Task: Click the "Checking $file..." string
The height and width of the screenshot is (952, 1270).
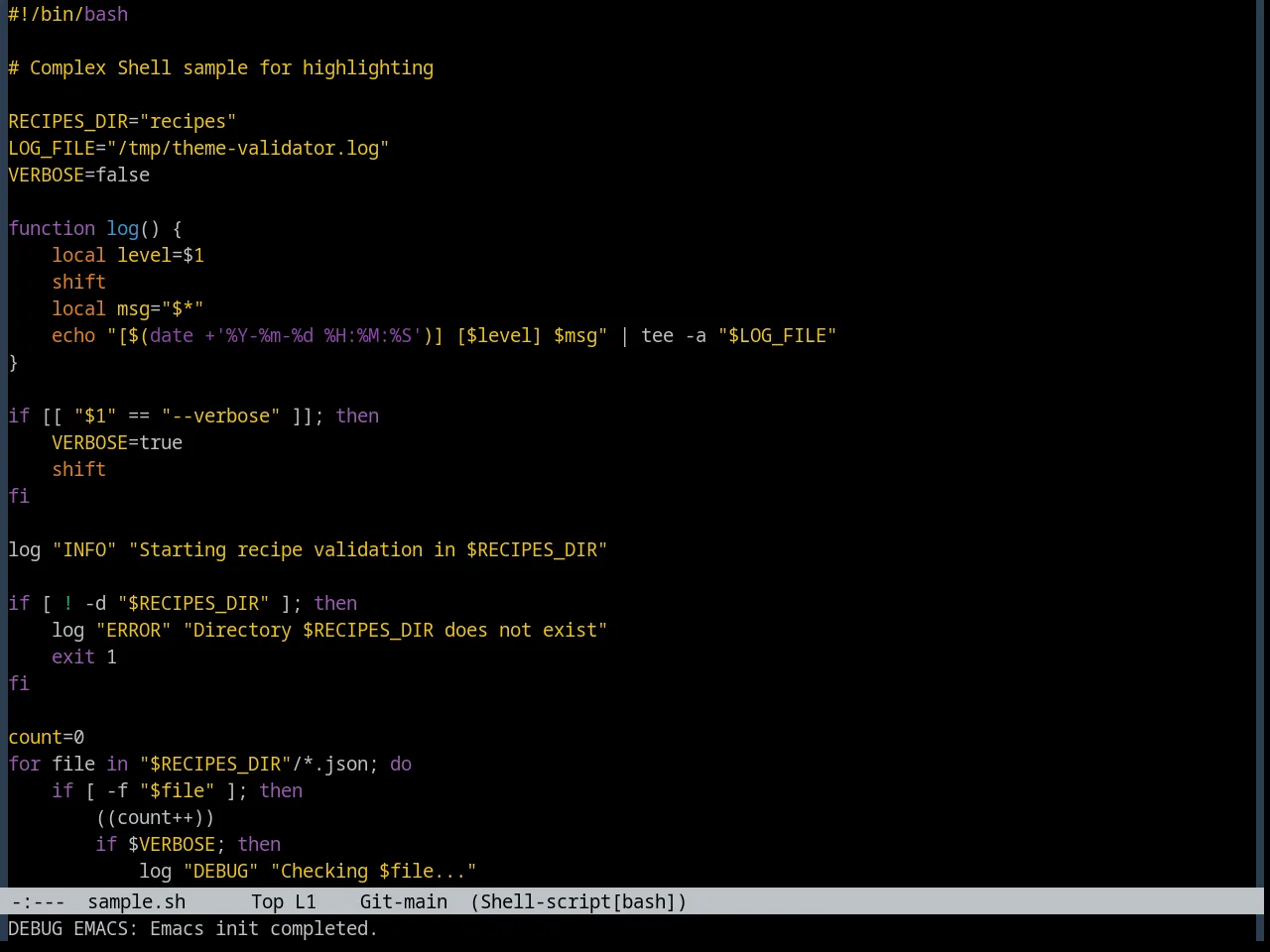Action: [373, 871]
